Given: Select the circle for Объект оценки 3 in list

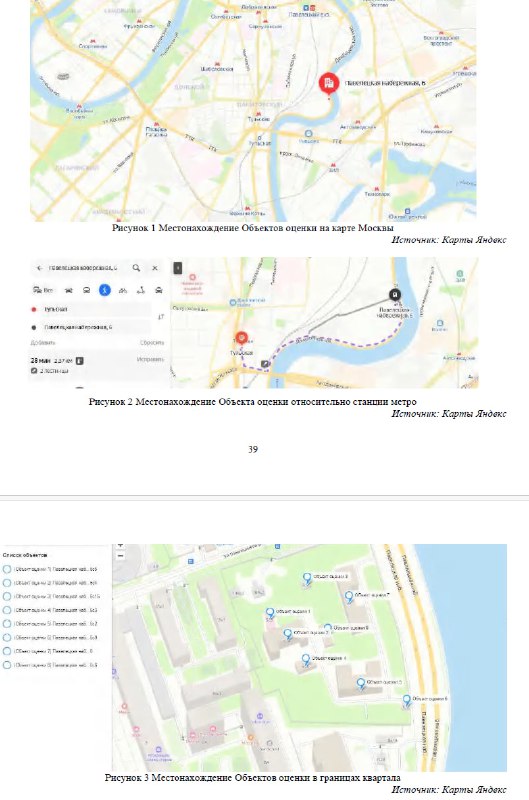Looking at the screenshot, I should pyautogui.click(x=7, y=596).
